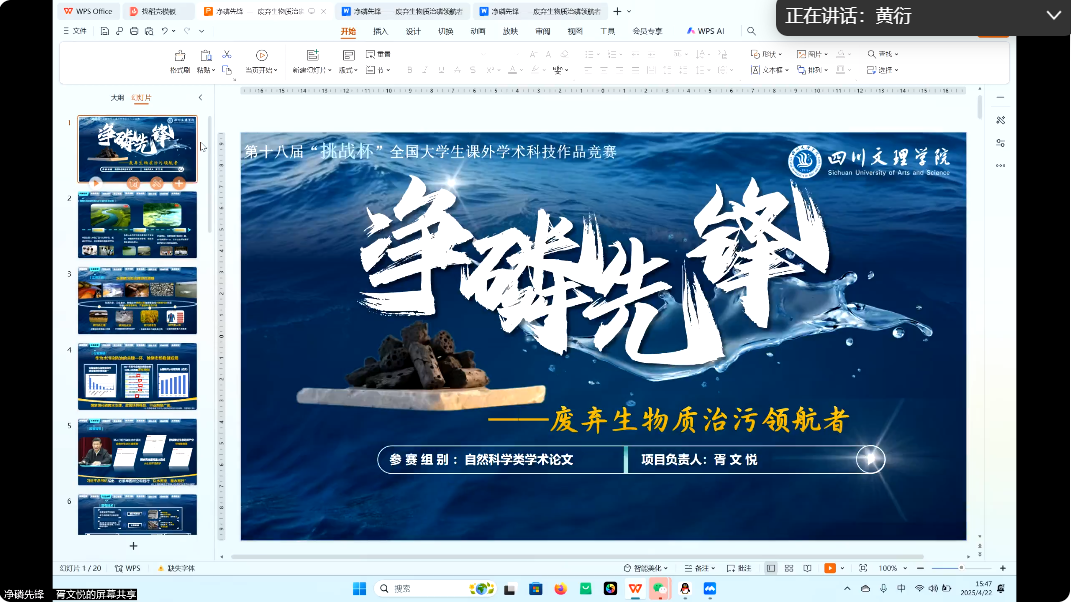Open the Animation (动画) ribbon tab

coord(478,31)
